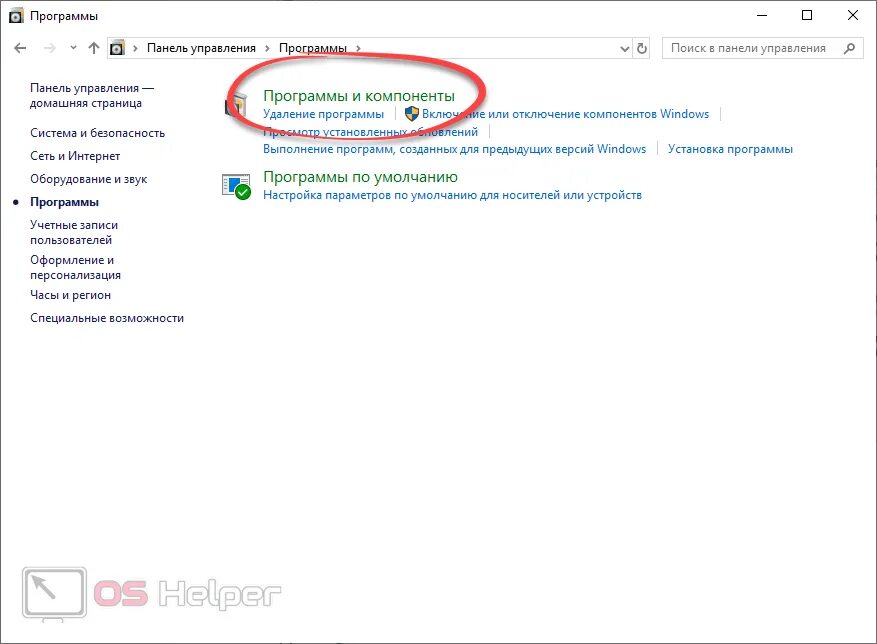Select Панель управления breadcrumb in address bar

click(x=201, y=48)
